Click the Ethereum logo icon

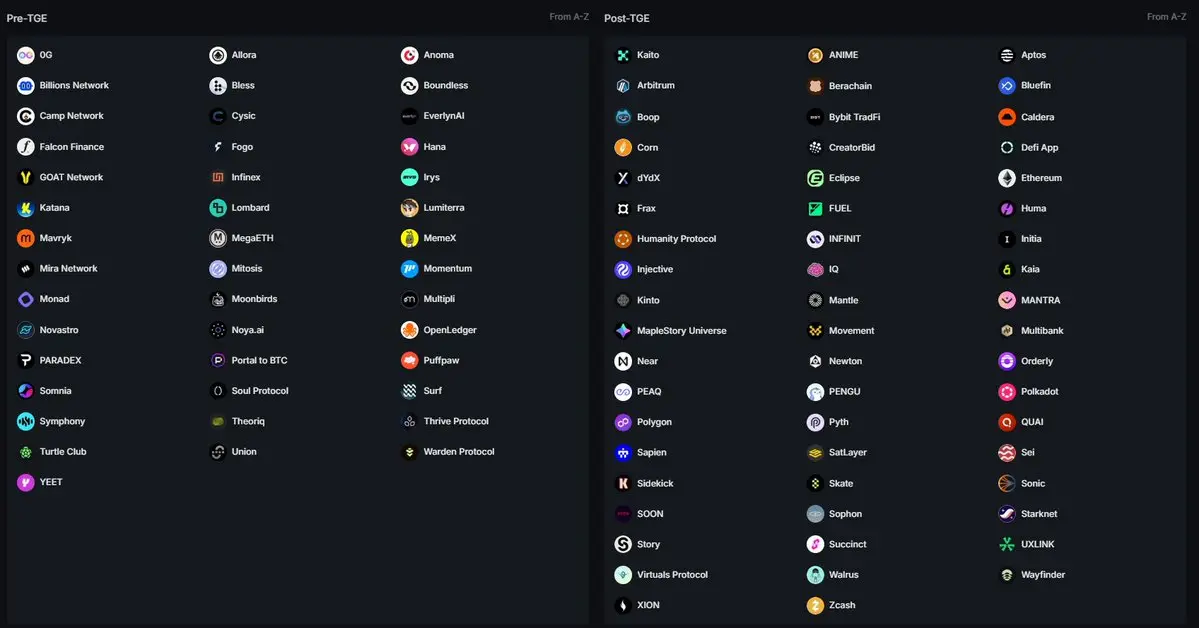click(x=1007, y=178)
